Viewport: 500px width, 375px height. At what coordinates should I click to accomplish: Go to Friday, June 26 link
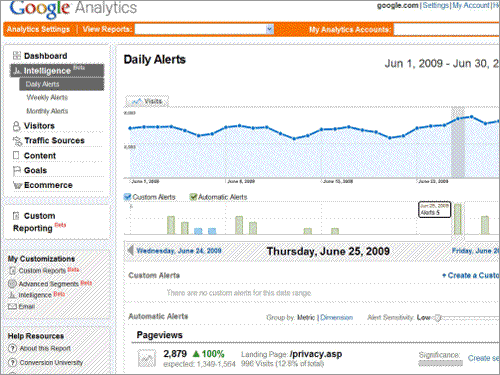tap(476, 251)
